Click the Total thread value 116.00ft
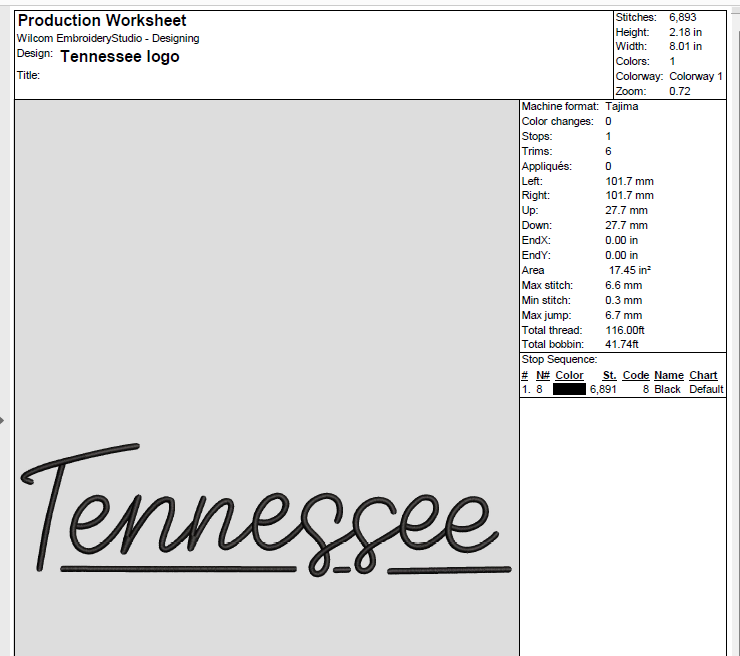Image resolution: width=740 pixels, height=656 pixels. coord(625,330)
